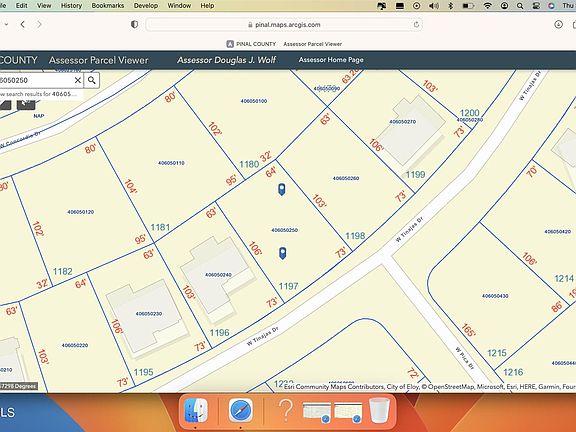Screen dimensions: 576x432
Task: Click the question mark icon in the Dock
Action: tap(285, 410)
